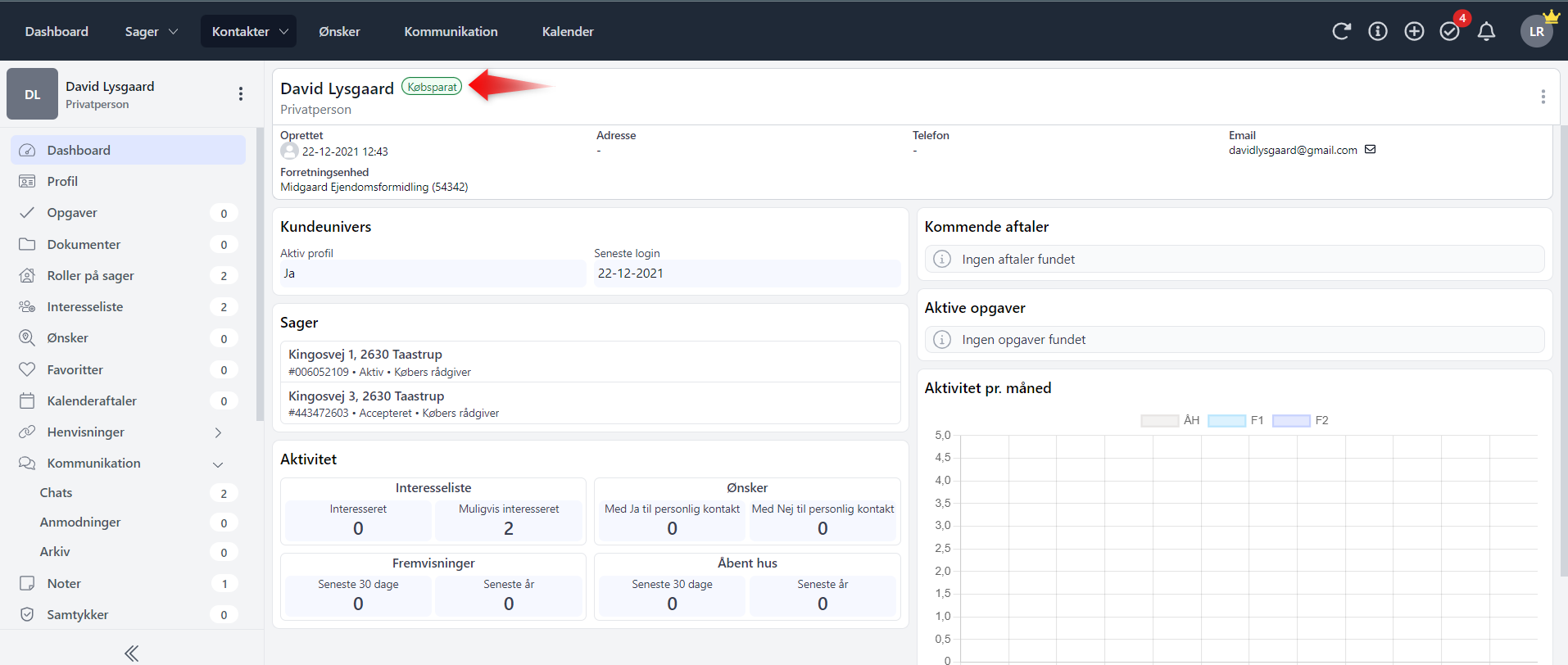
Task: Open the info circle icon
Action: [x=1378, y=31]
